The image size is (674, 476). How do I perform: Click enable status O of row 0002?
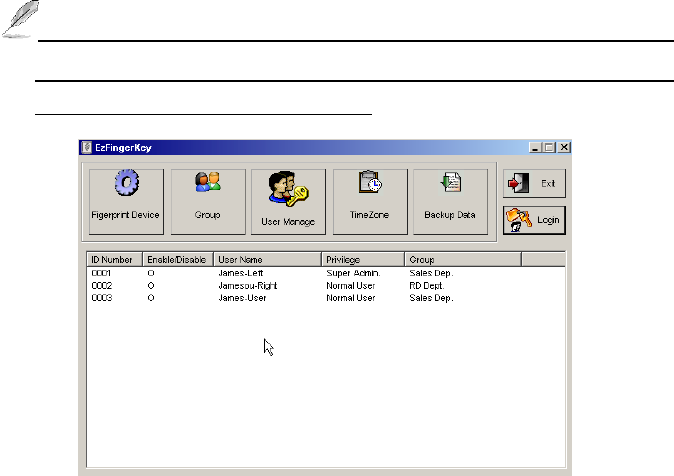pyautogui.click(x=151, y=286)
